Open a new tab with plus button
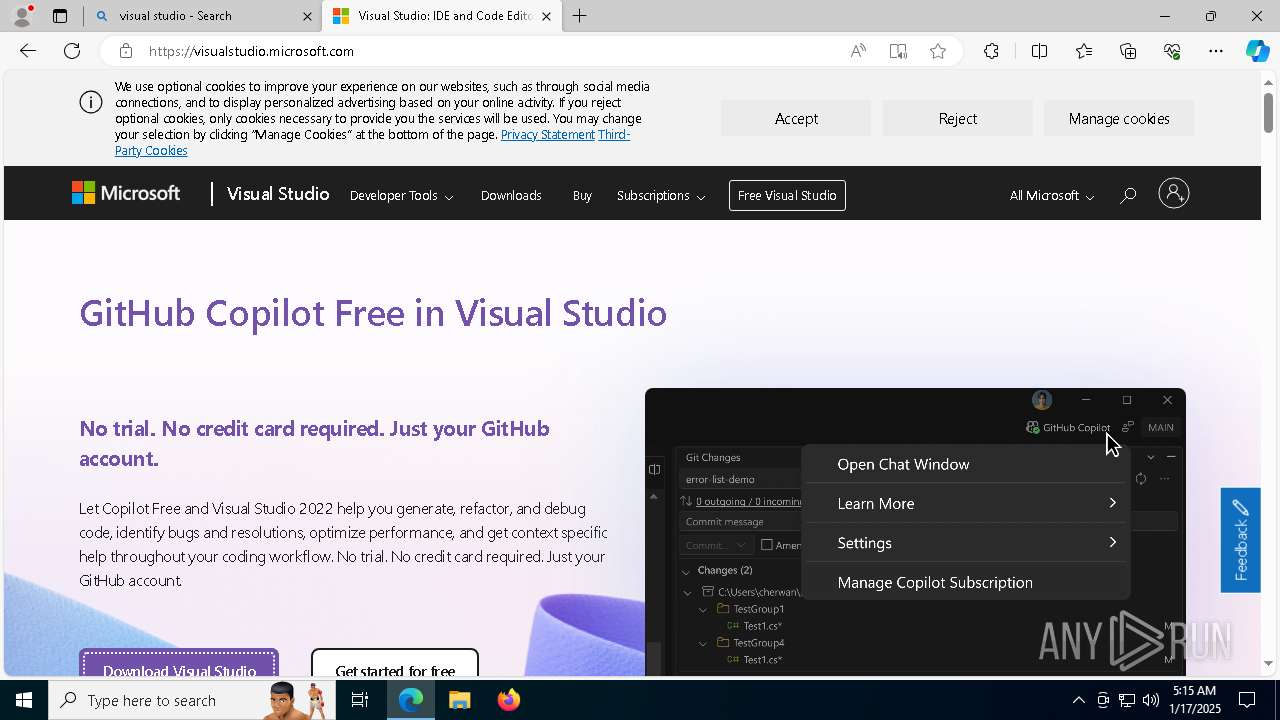Viewport: 1280px width, 720px height. click(579, 16)
